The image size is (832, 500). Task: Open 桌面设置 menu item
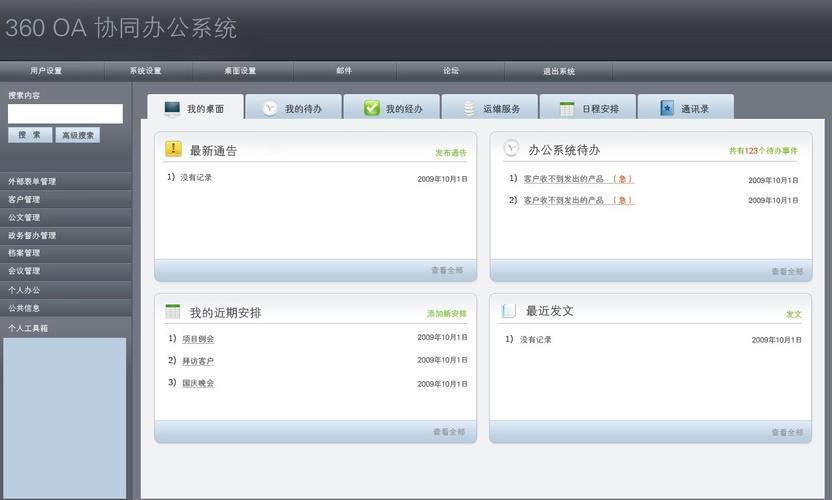(x=240, y=71)
